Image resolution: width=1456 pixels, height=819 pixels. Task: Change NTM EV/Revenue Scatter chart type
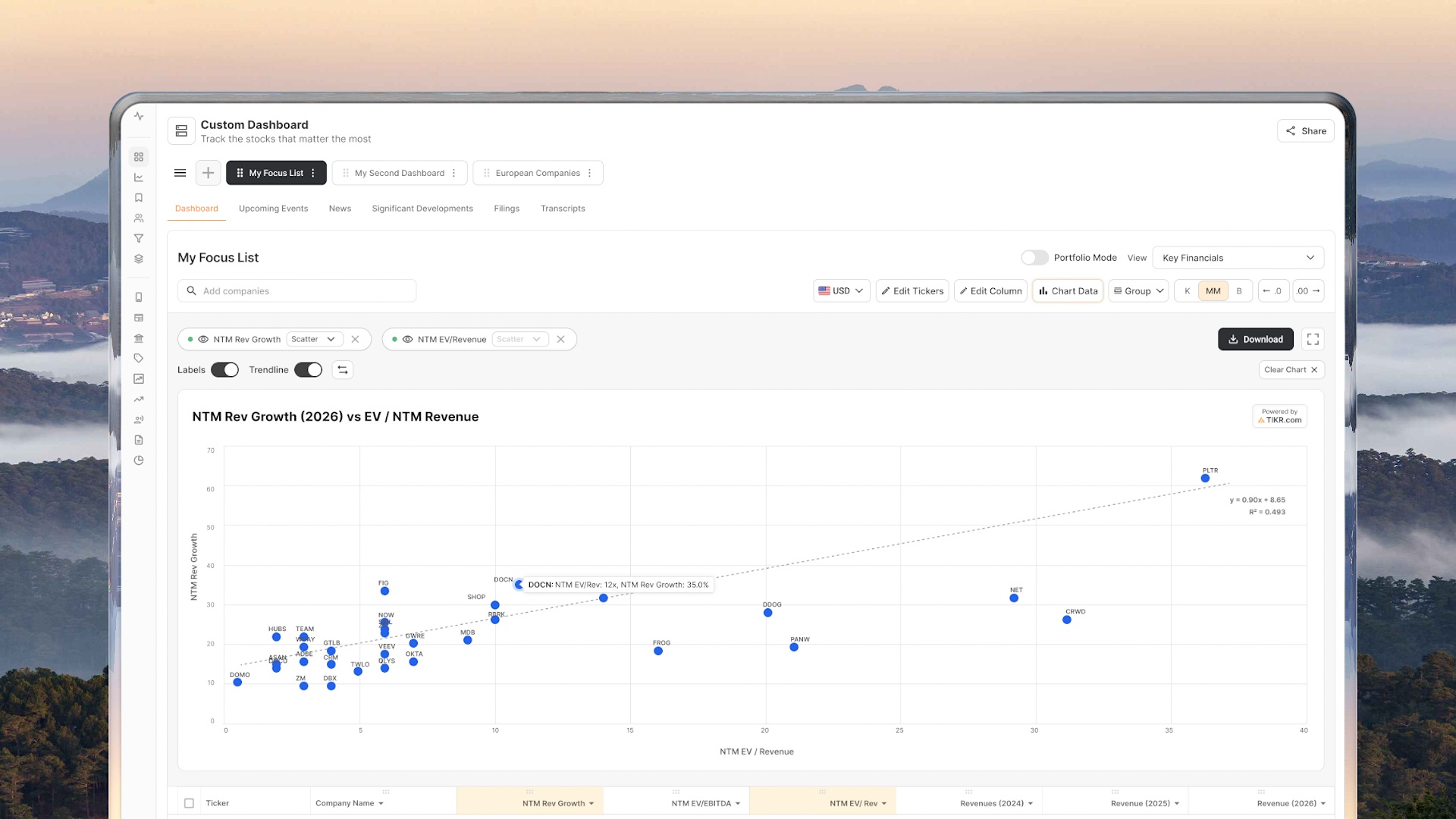[519, 340]
